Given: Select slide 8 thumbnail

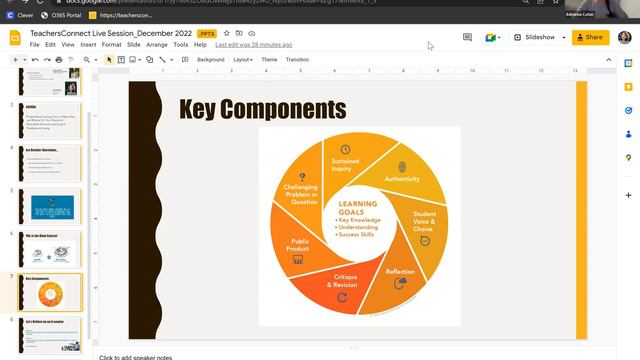Looking at the screenshot, I should coord(50,335).
